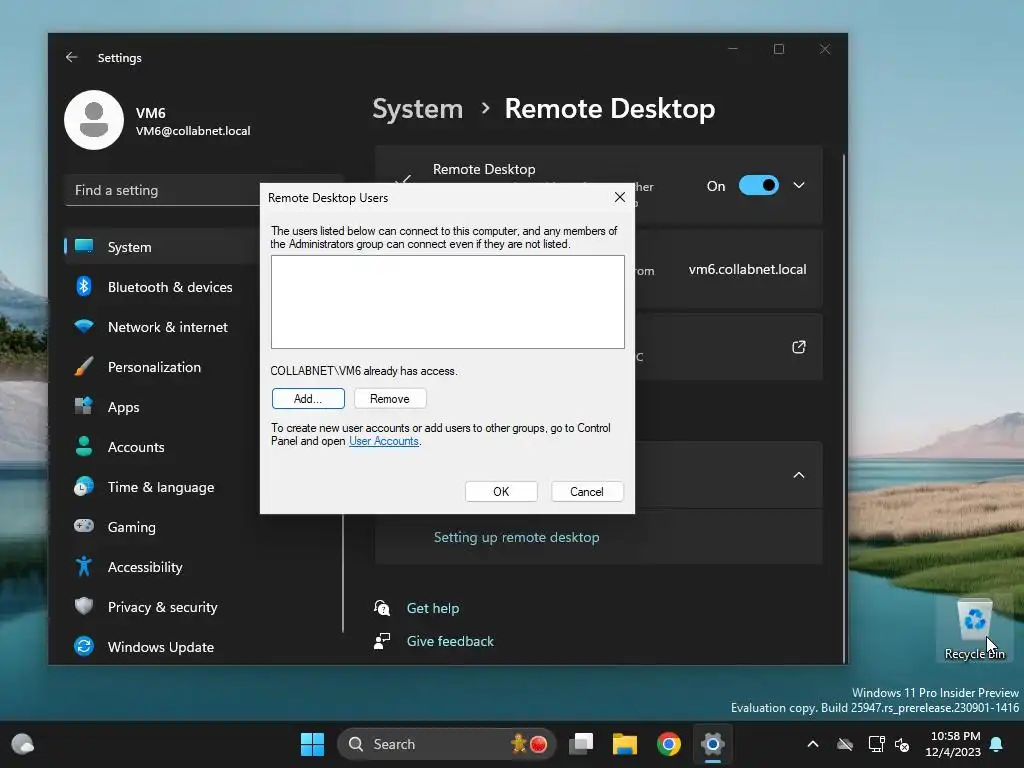Open the clock showing 10:58 PM

coord(953,744)
